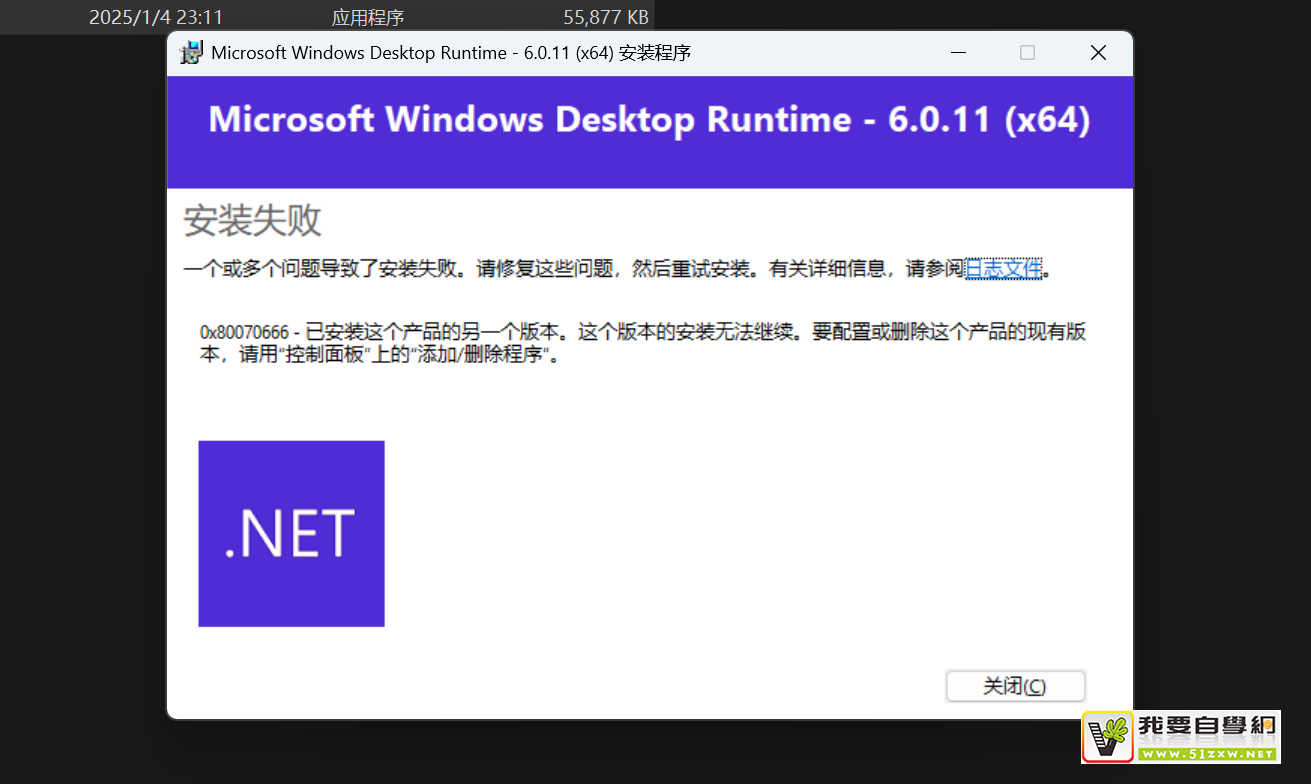
Task: Open the 日志文件 log file link
Action: [1003, 269]
